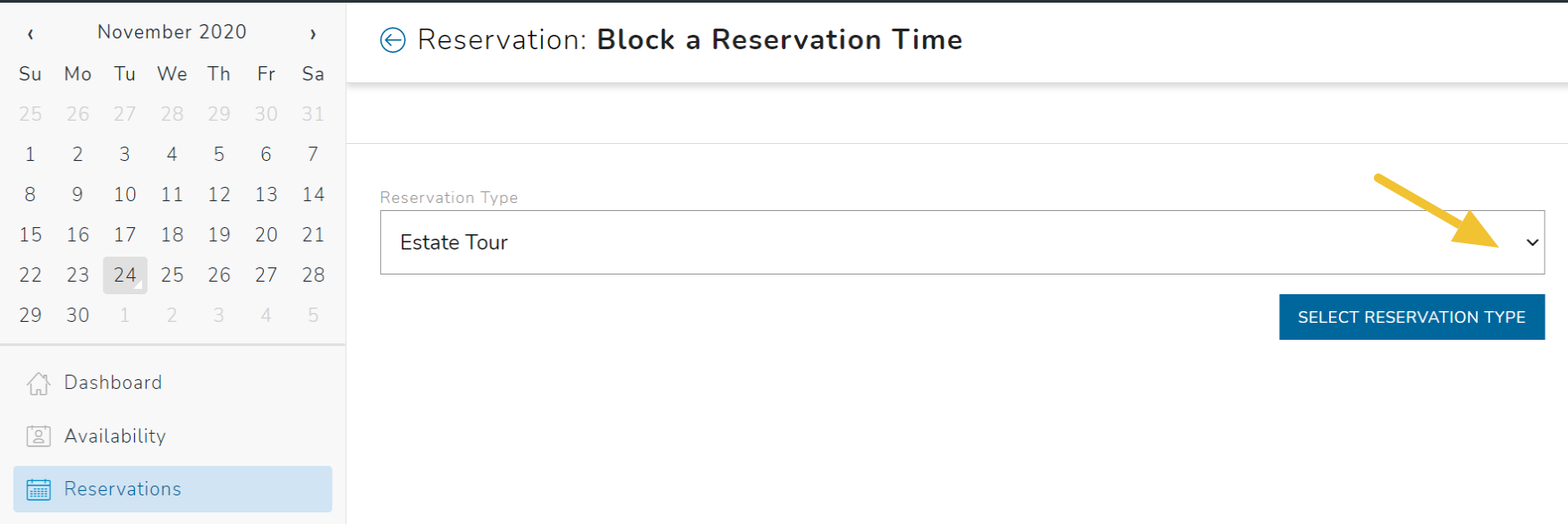
Task: Select Friday the 13th on the calendar
Action: [266, 194]
